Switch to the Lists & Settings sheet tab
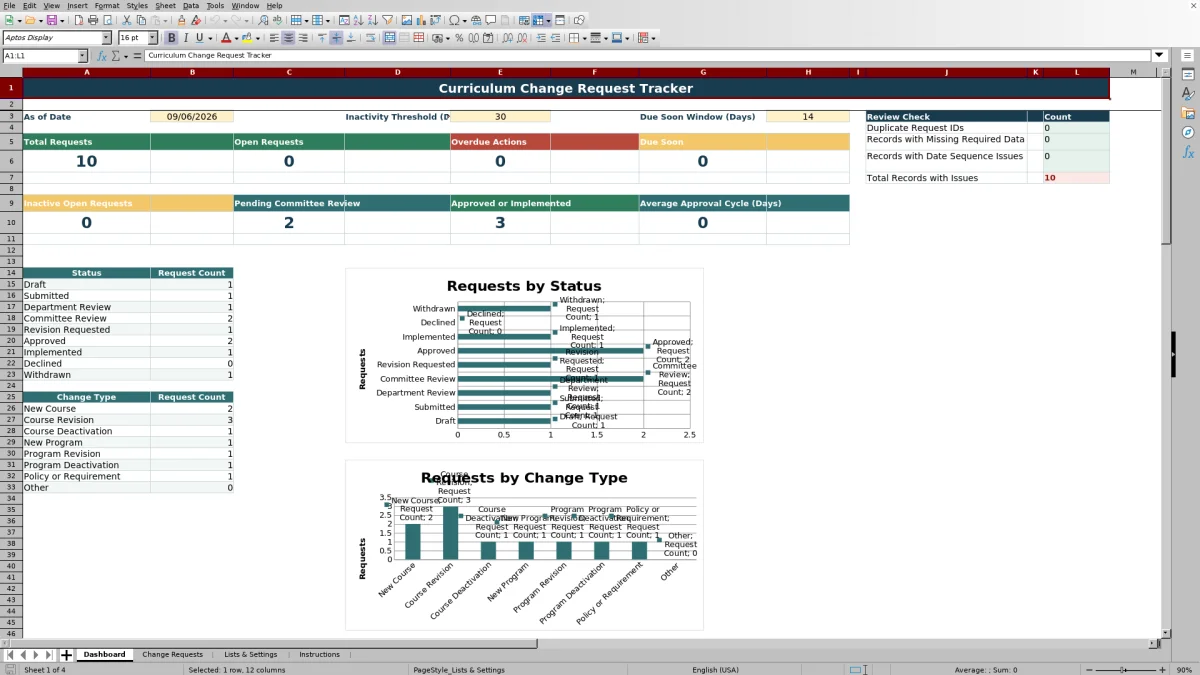 tap(250, 655)
